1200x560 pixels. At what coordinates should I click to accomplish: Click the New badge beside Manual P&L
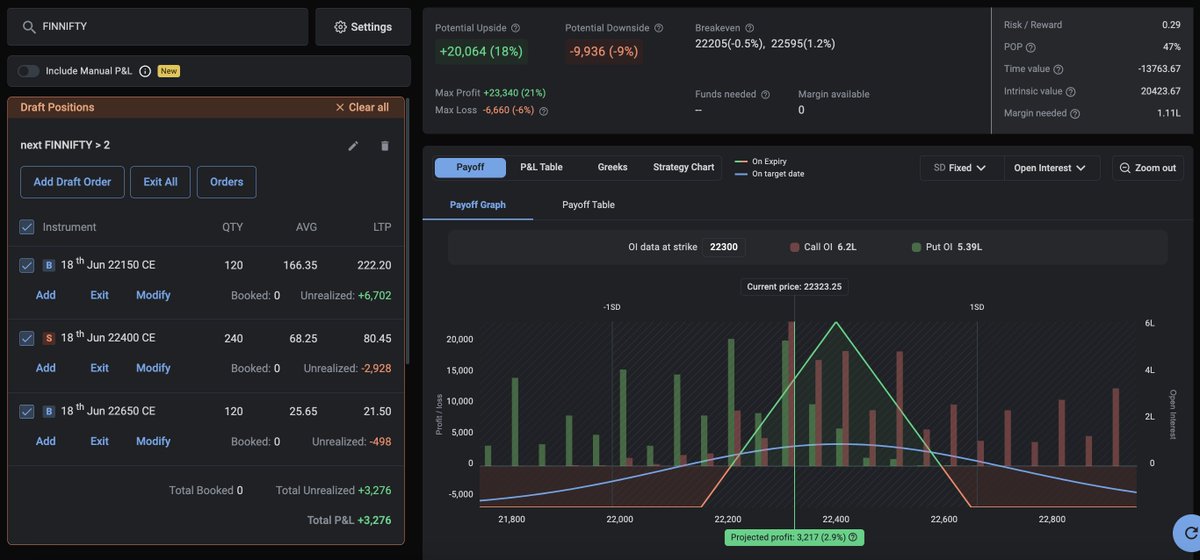(x=168, y=71)
